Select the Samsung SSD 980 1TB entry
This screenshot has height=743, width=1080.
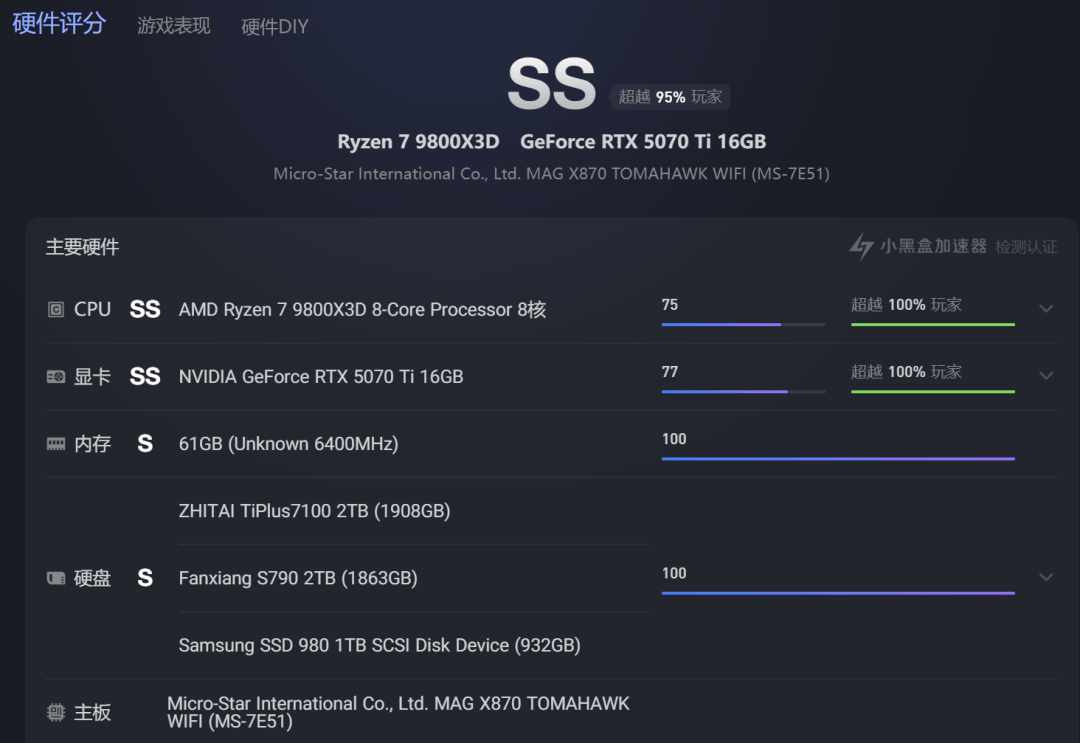pos(380,645)
